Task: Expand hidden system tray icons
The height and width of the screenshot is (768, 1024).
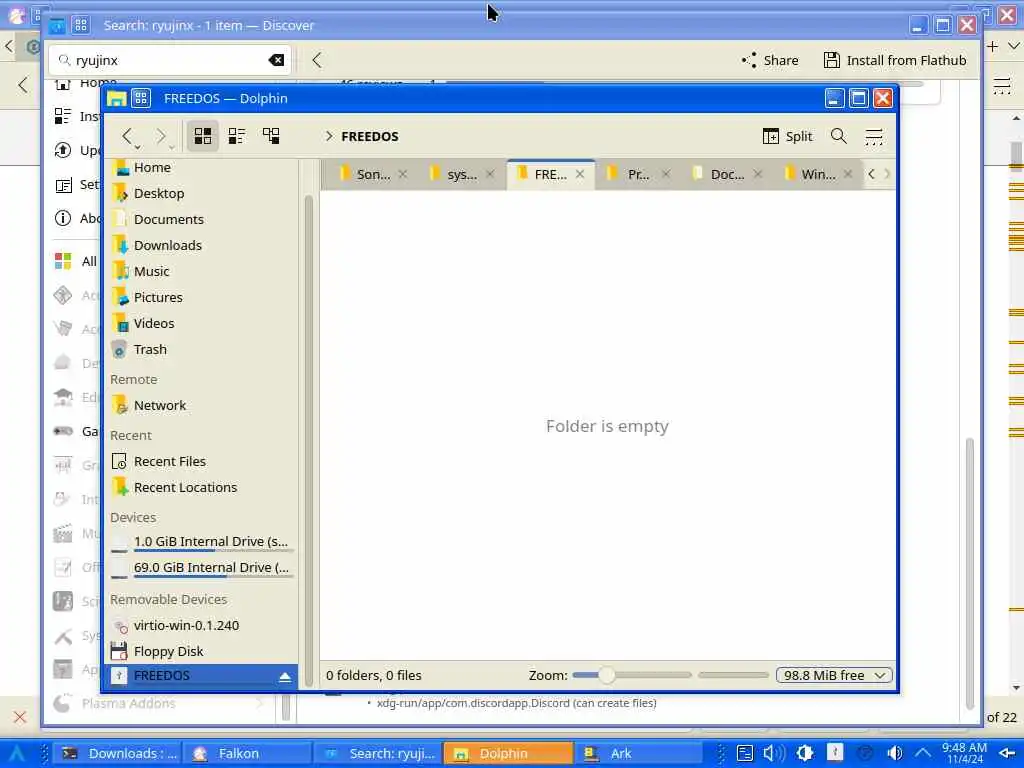Action: pos(923,754)
